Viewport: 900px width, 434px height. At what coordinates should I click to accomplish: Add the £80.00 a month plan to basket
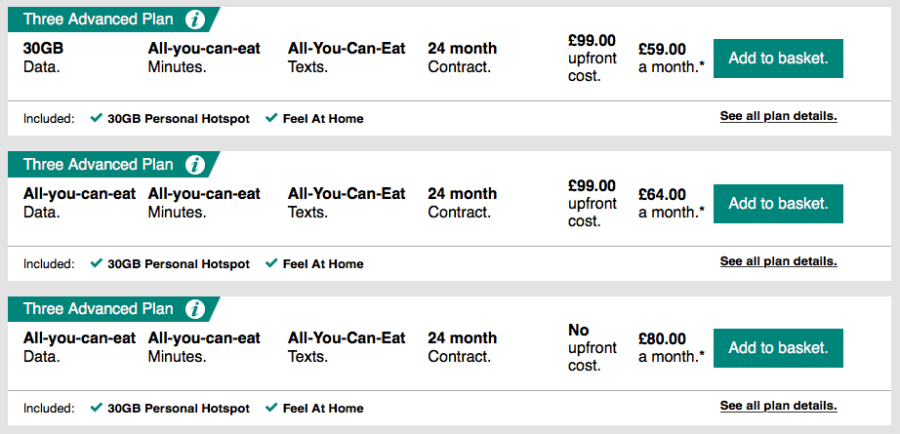coord(778,348)
